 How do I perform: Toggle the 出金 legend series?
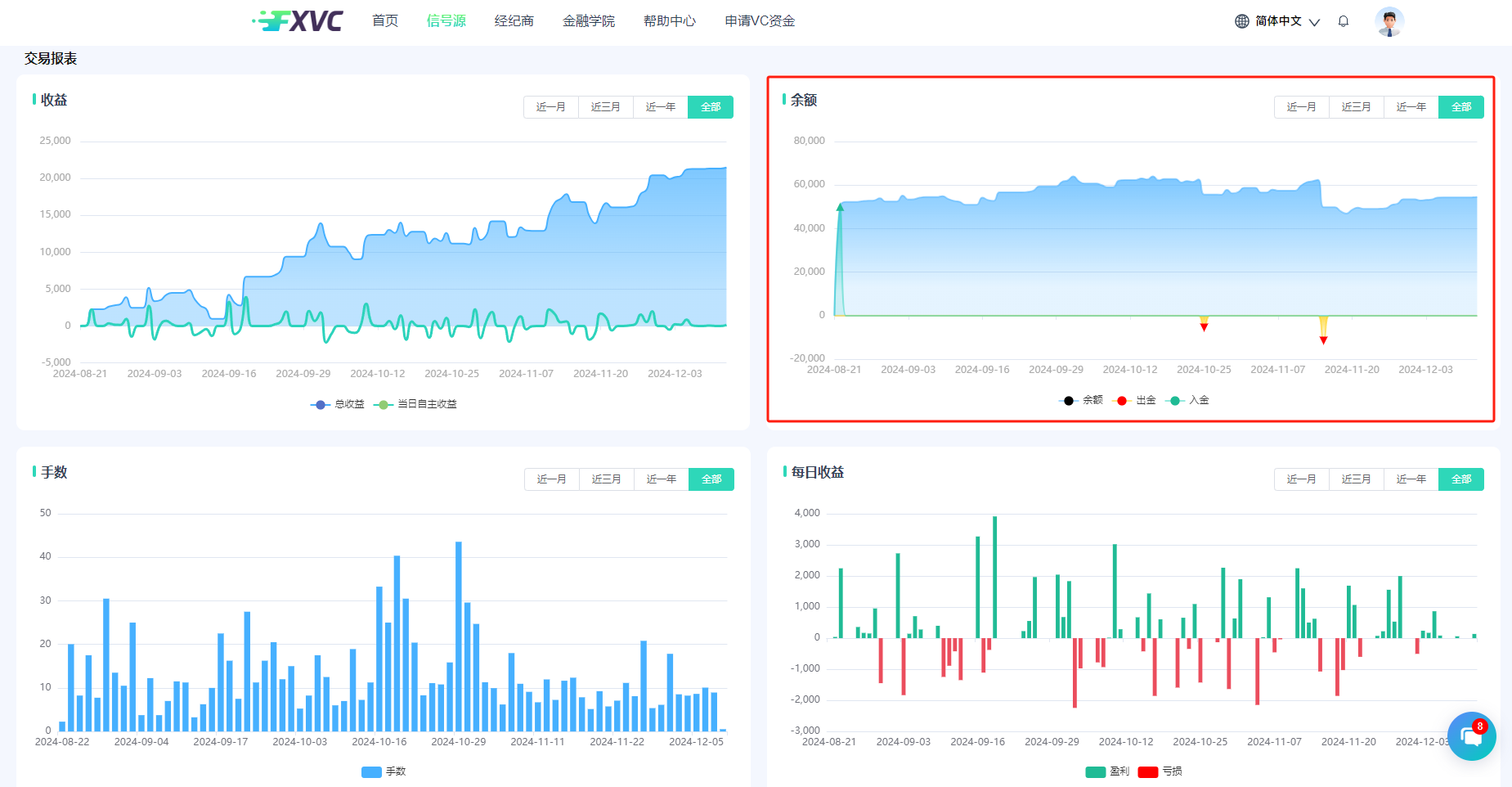(x=1134, y=400)
